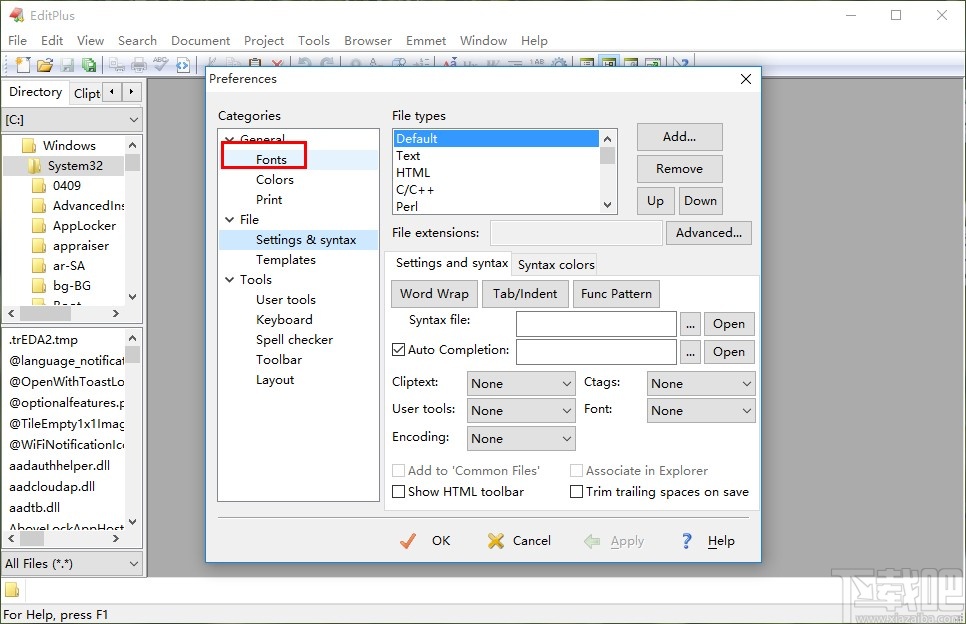Open the Cliptext dropdown
Image resolution: width=966 pixels, height=624 pixels.
click(x=521, y=383)
